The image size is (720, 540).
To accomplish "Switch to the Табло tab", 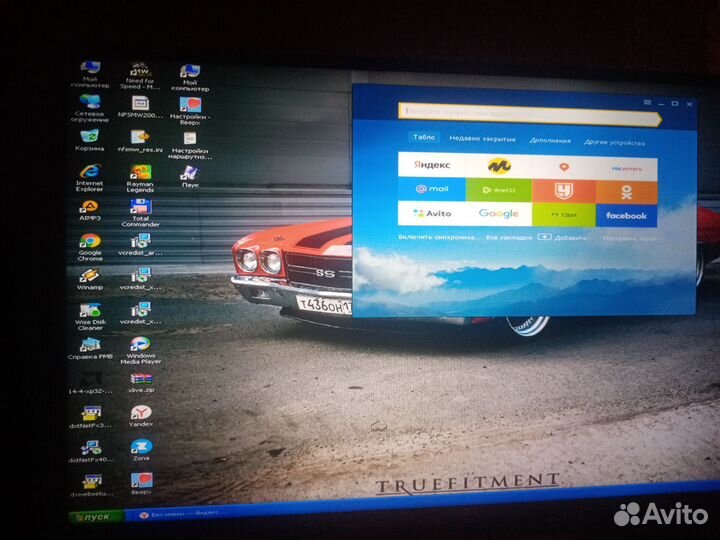I will point(424,139).
